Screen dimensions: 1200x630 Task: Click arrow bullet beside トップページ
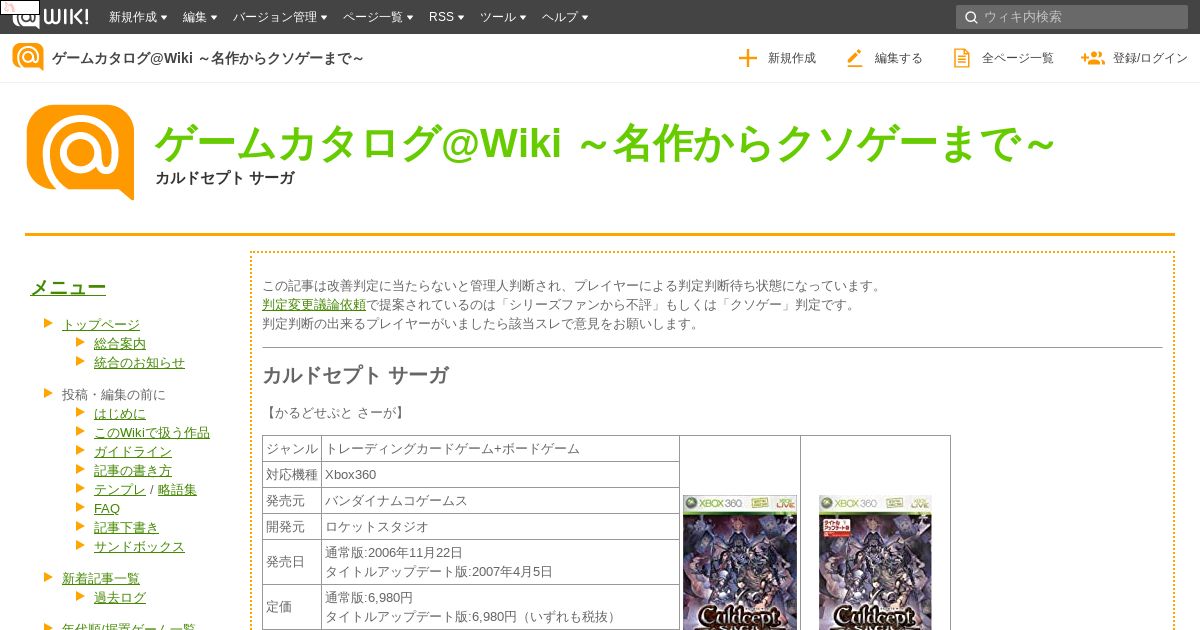pyautogui.click(x=48, y=322)
